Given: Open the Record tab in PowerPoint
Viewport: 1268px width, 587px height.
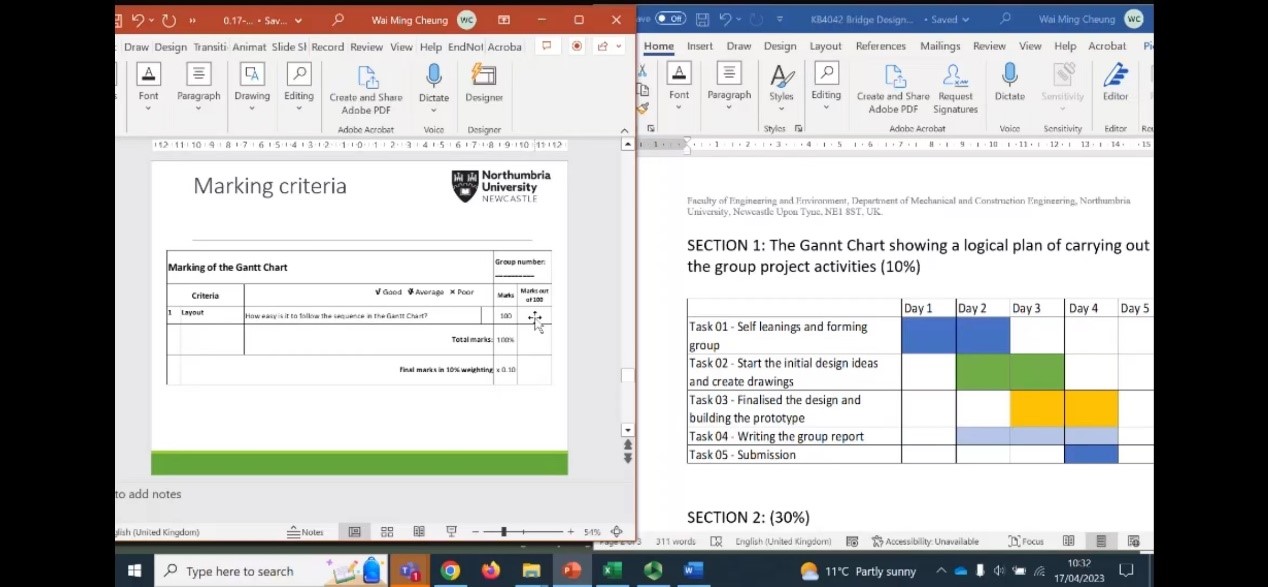Looking at the screenshot, I should click(327, 47).
